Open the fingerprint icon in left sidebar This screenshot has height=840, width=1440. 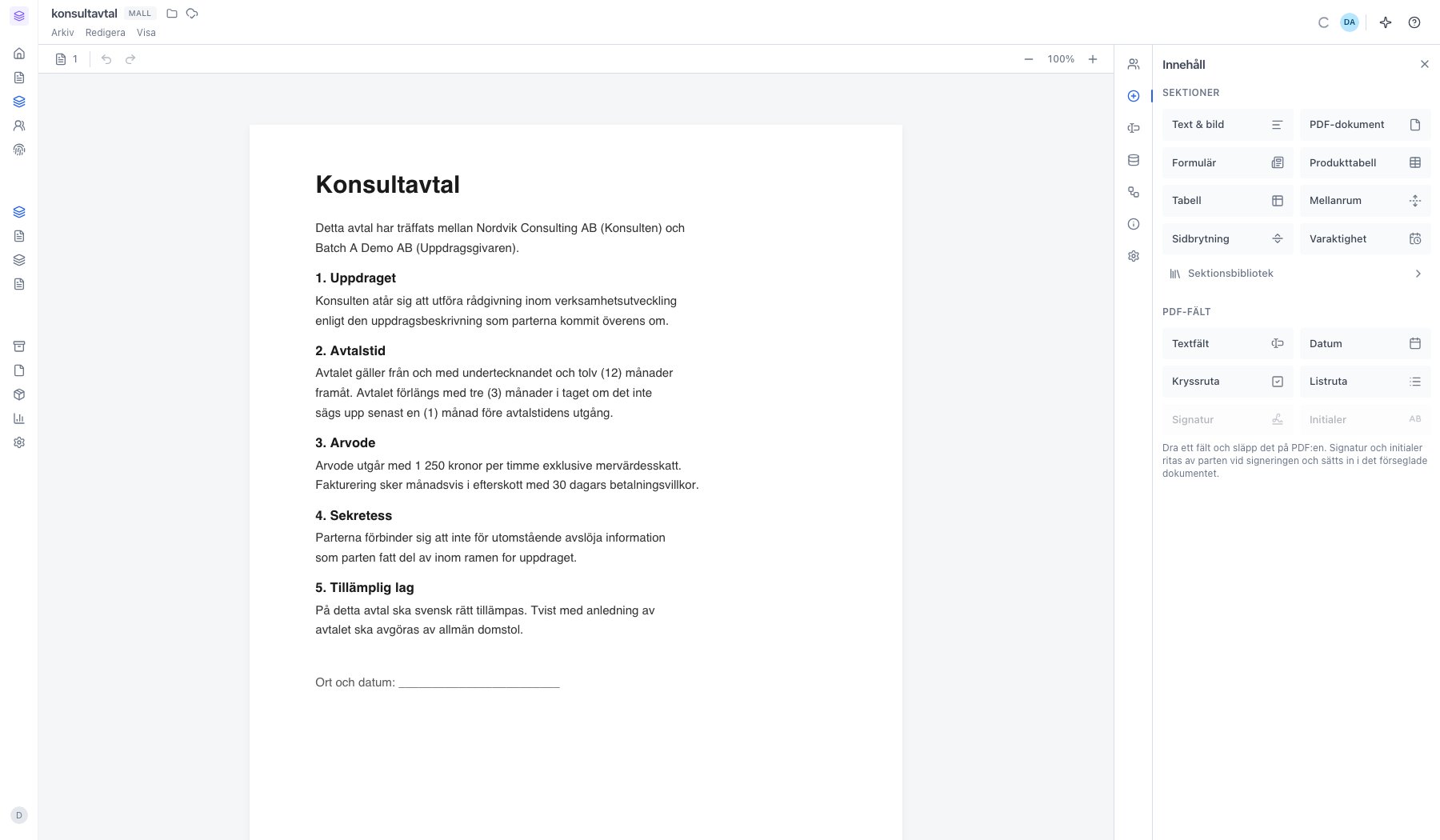[x=19, y=150]
